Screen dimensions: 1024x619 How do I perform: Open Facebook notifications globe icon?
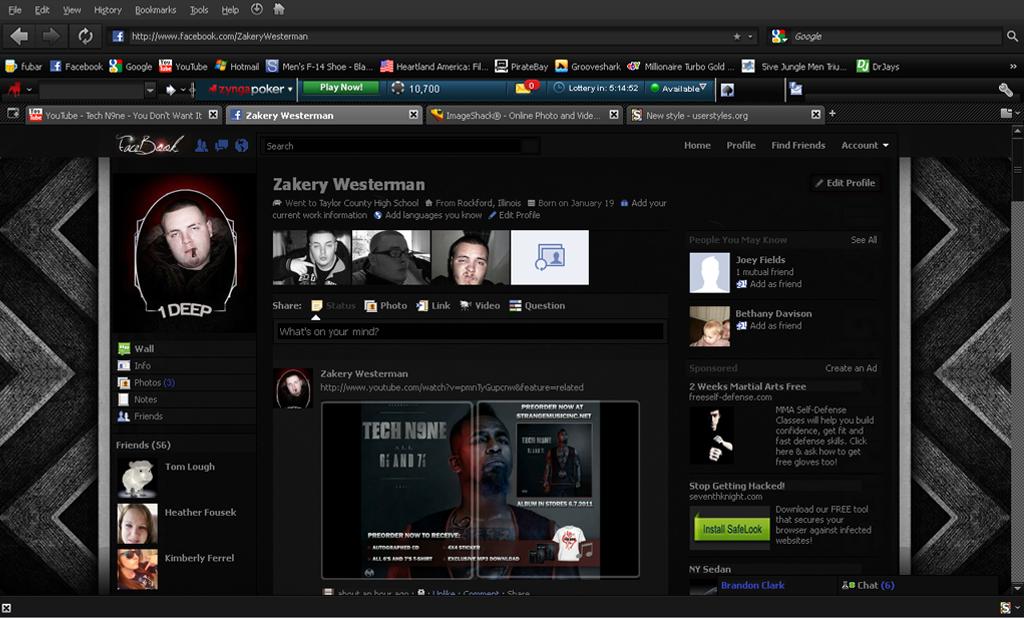[x=242, y=146]
